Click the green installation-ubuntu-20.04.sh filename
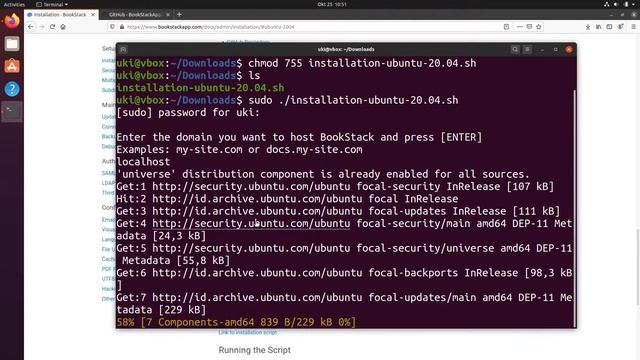Image resolution: width=640 pixels, height=360 pixels. click(200, 88)
